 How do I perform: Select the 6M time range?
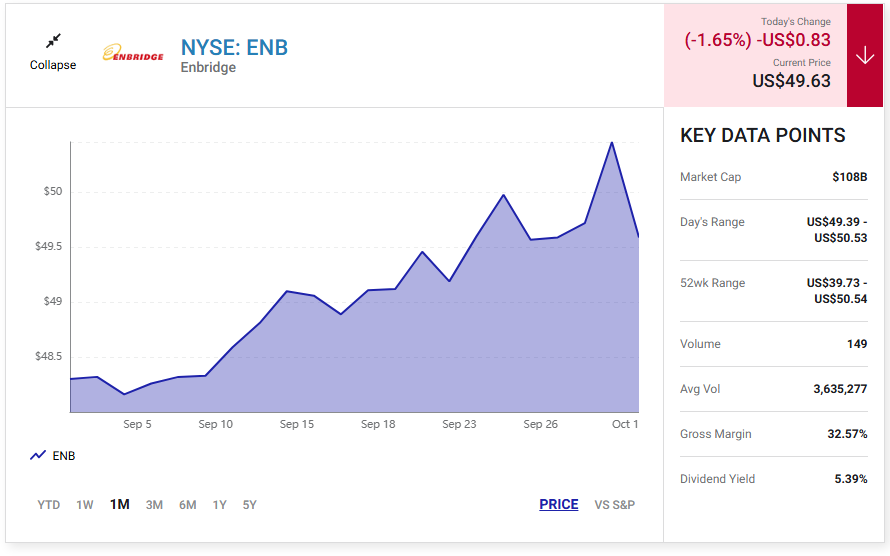188,505
